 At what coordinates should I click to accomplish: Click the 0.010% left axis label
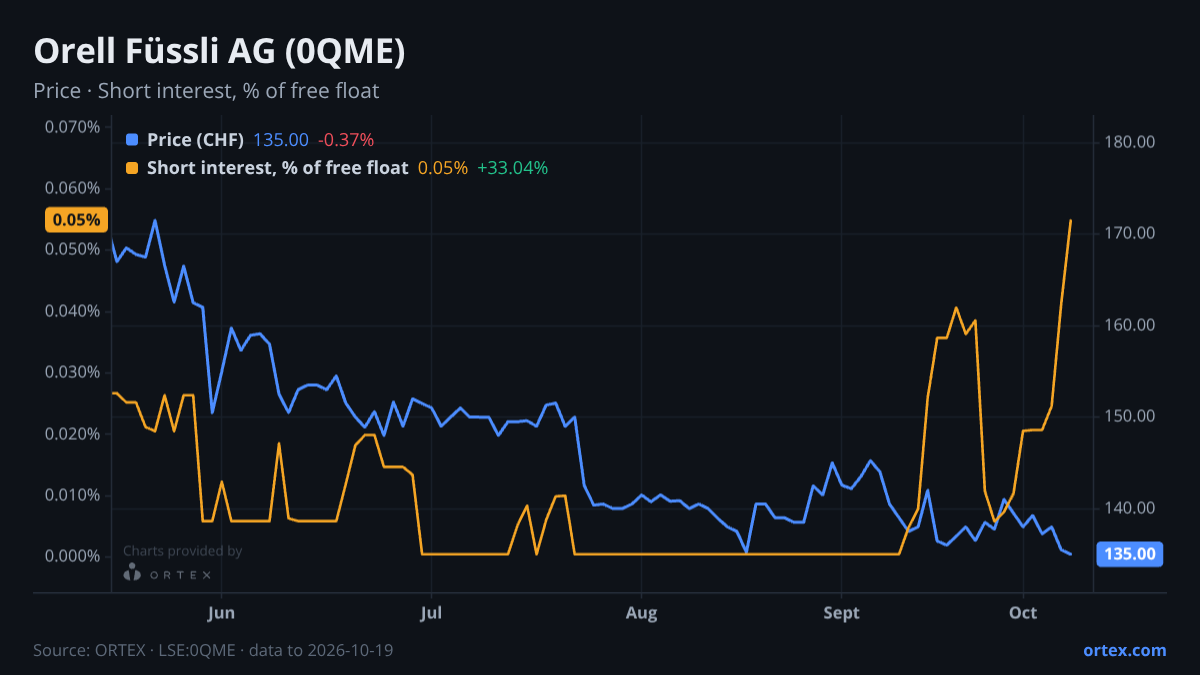pos(72,495)
